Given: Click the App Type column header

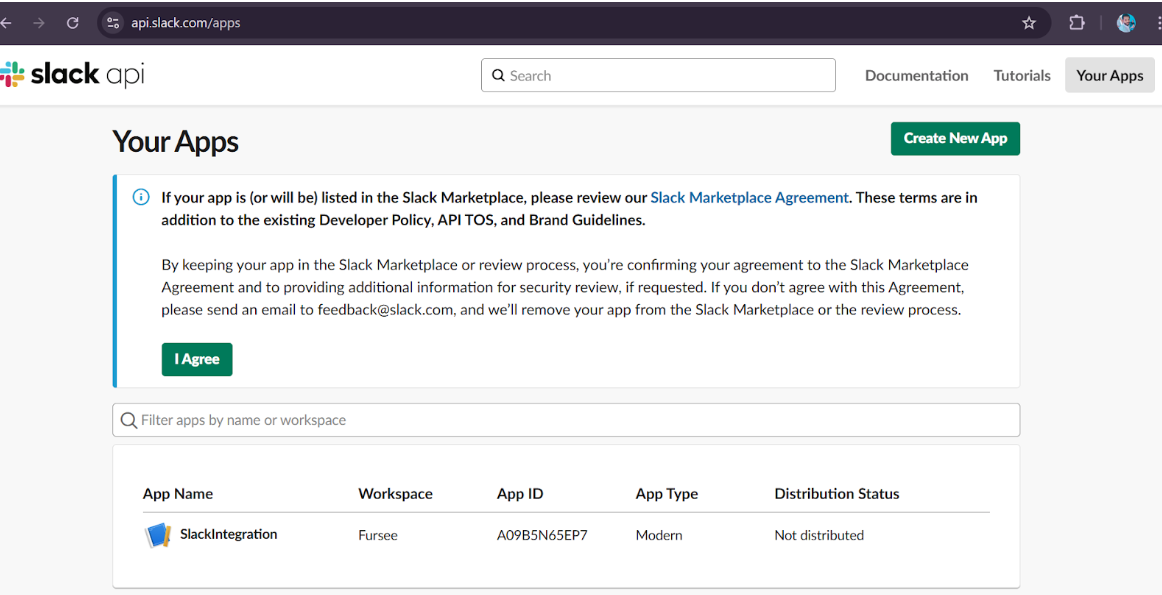Looking at the screenshot, I should pos(666,493).
